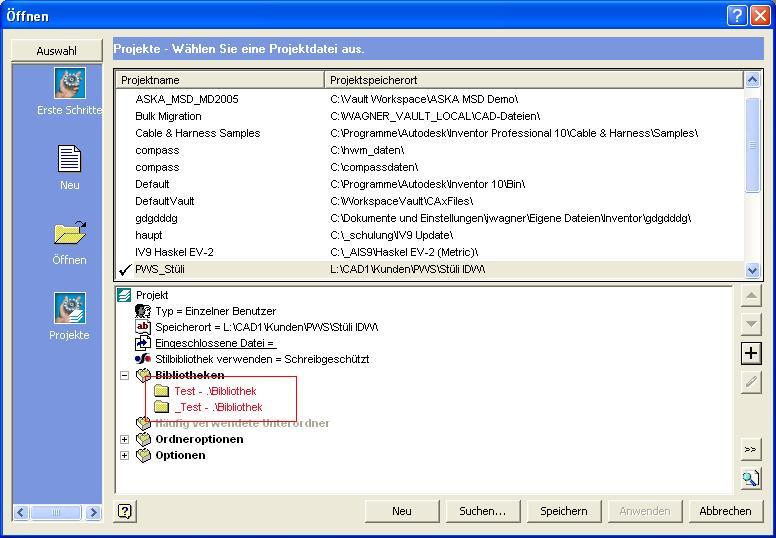Image resolution: width=776 pixels, height=538 pixels.
Task: Click the plus icon to add path
Action: point(751,353)
